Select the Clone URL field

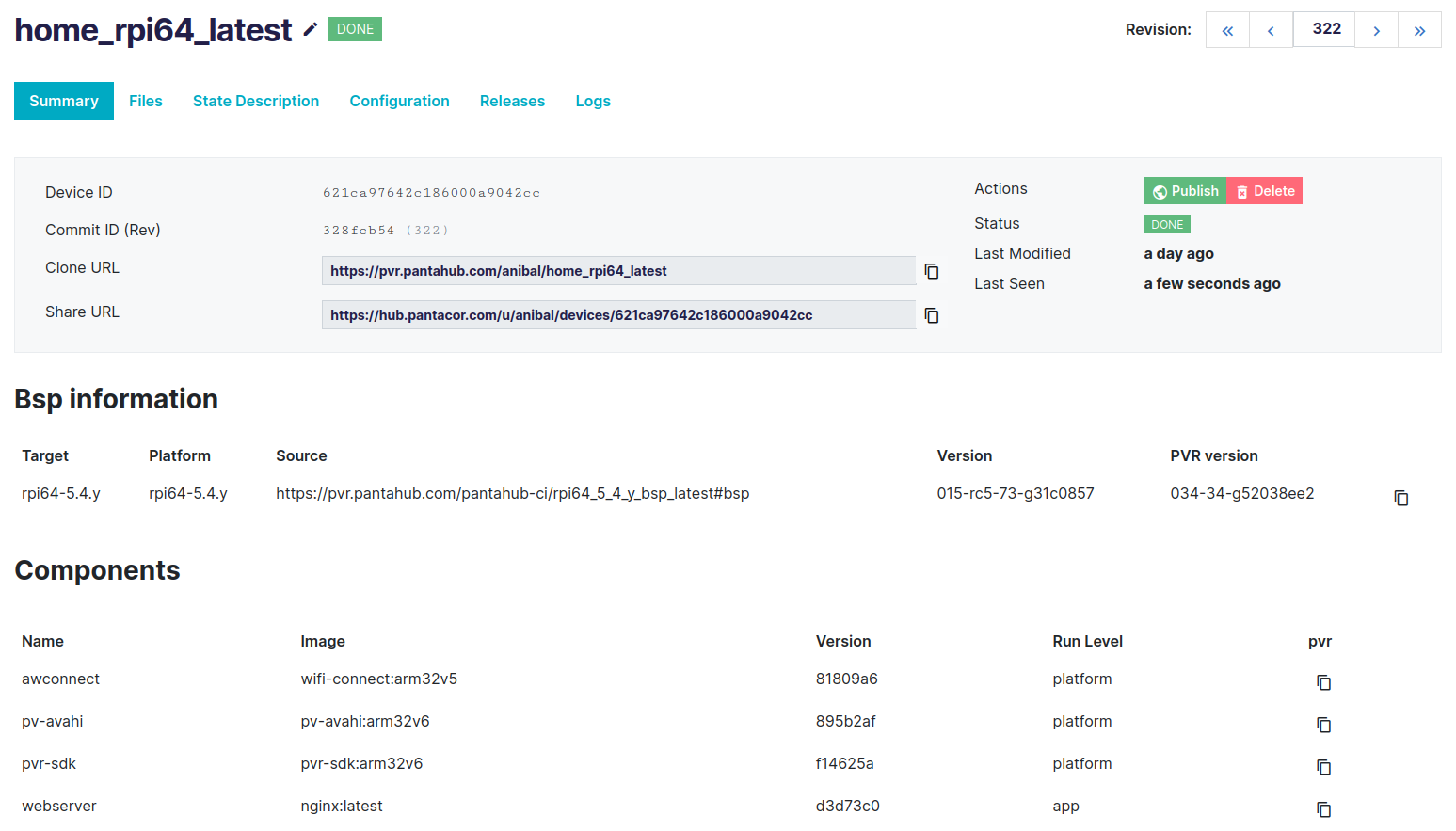tap(618, 271)
